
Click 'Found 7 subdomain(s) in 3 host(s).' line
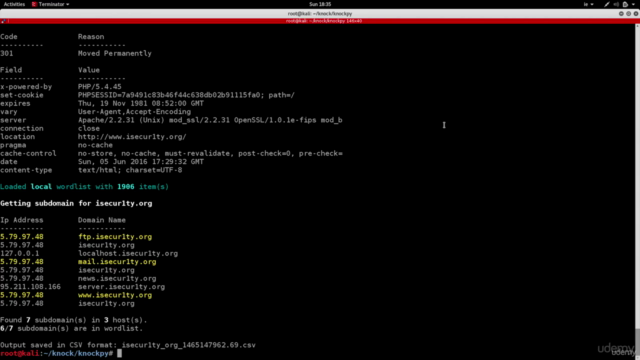point(73,320)
